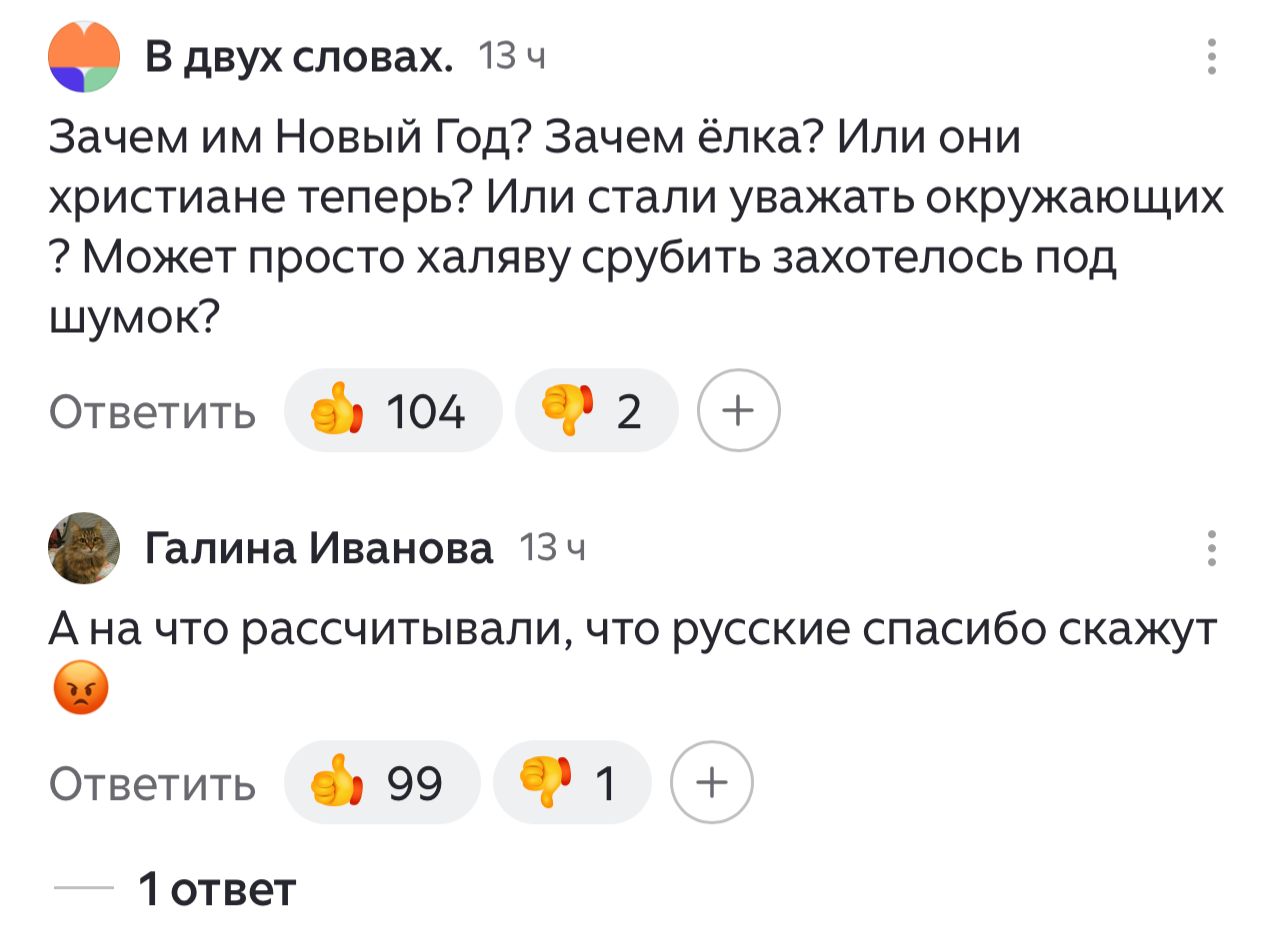The height and width of the screenshot is (926, 1284).
Task: Click the first comment's 13 ч timestamp
Action: click(511, 58)
